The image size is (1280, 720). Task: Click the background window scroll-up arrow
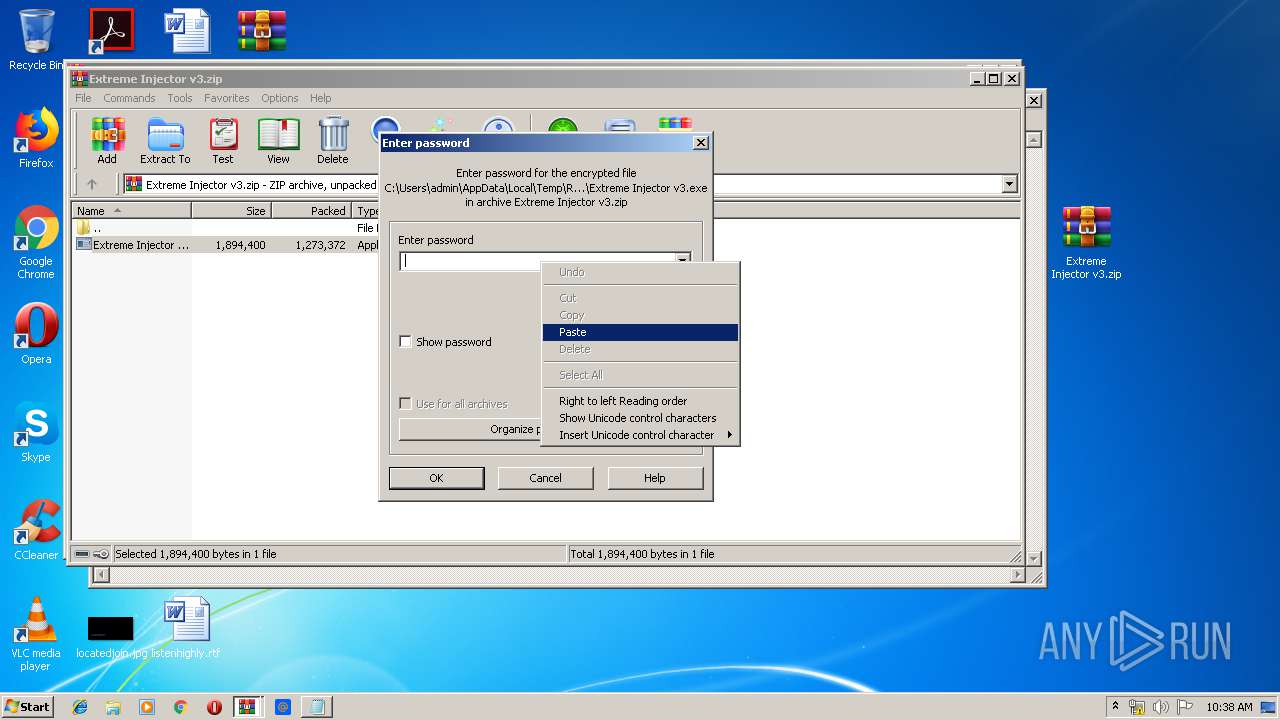pyautogui.click(x=1034, y=140)
